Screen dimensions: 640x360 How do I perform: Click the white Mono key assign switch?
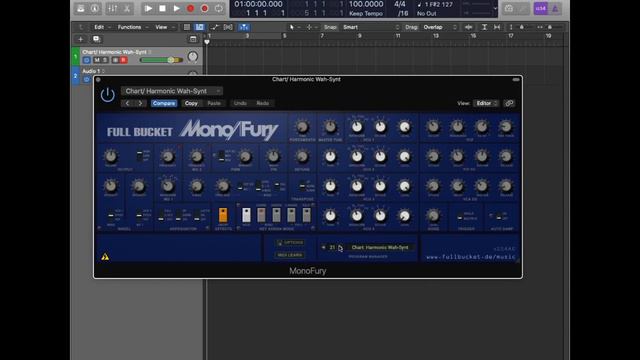tap(246, 215)
